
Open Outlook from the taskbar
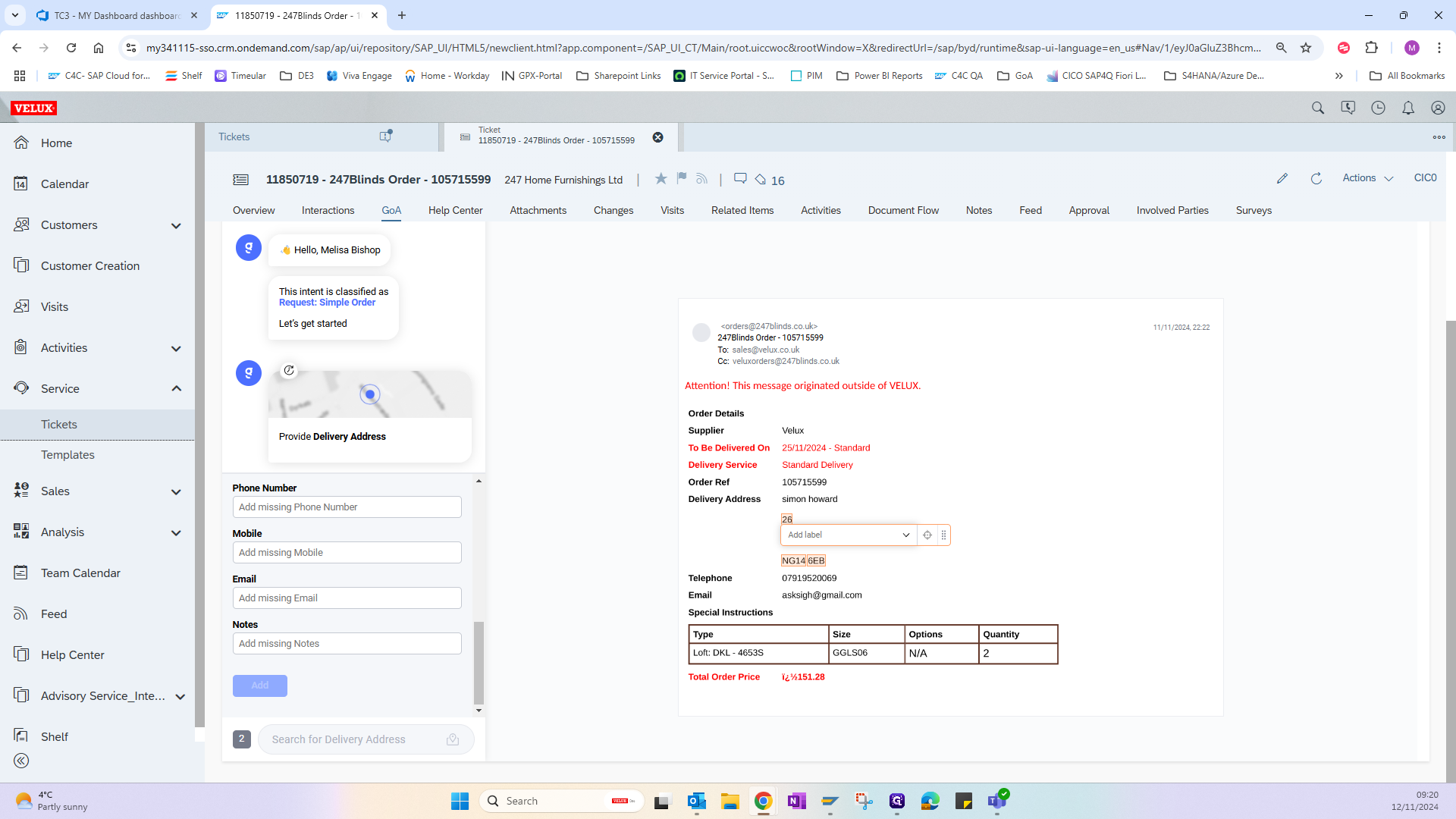(x=696, y=802)
